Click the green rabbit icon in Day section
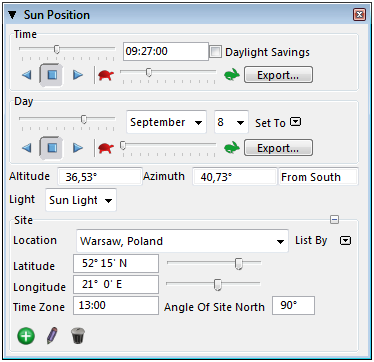 [x=232, y=148]
